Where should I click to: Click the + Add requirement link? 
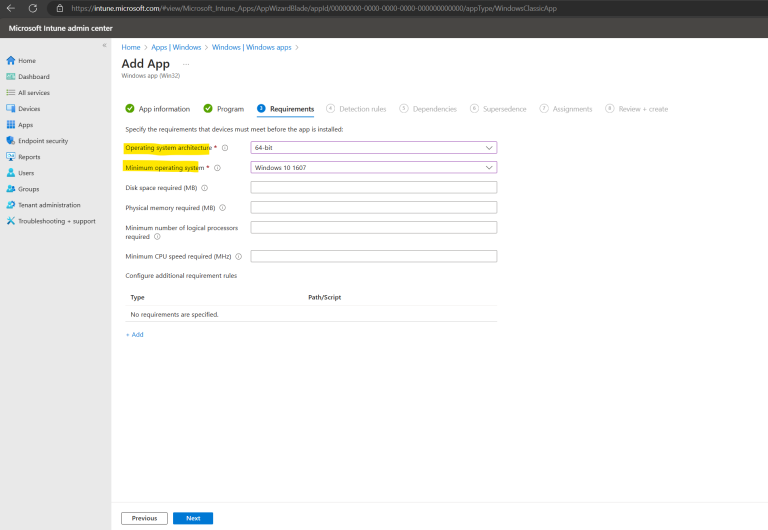pyautogui.click(x=134, y=335)
